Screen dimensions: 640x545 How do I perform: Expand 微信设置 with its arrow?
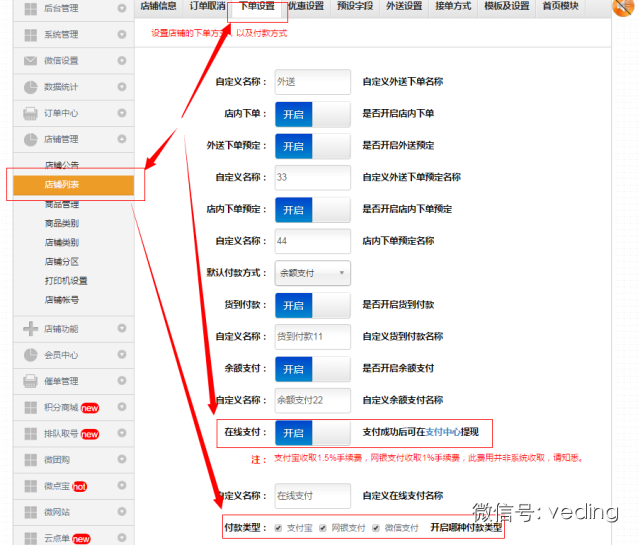click(x=122, y=60)
